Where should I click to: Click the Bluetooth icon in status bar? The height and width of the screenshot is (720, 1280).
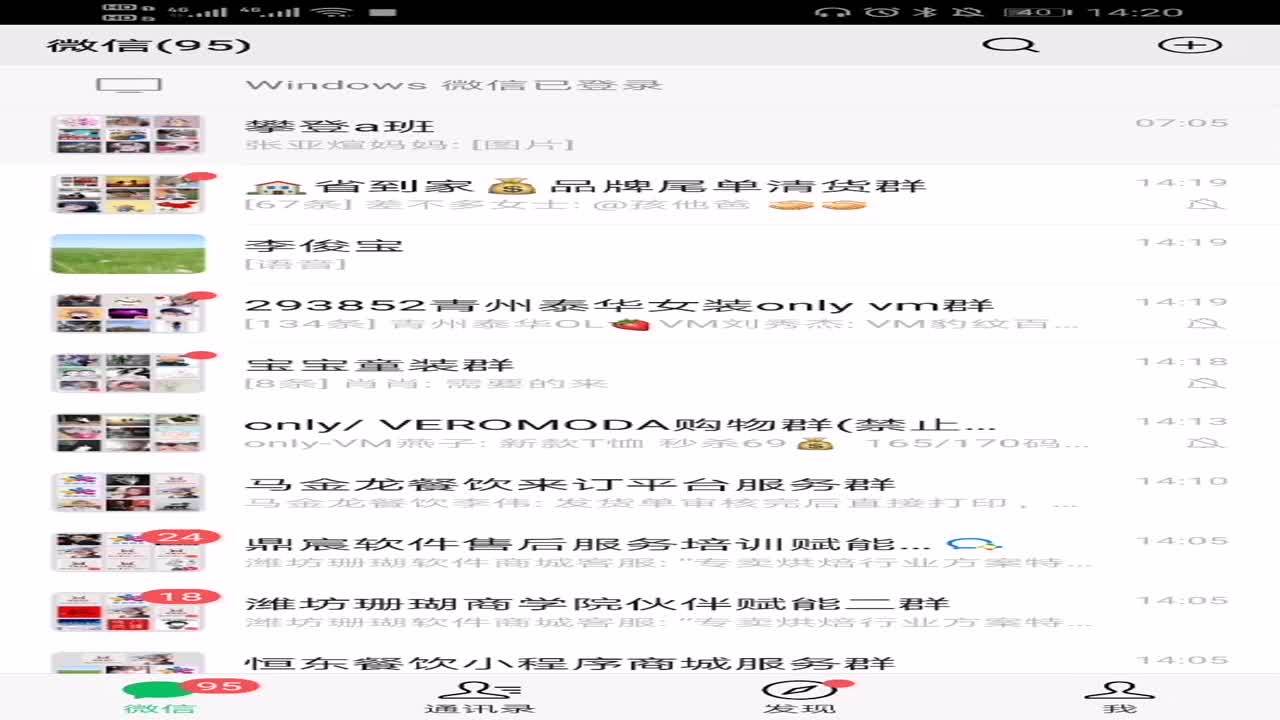(x=923, y=12)
